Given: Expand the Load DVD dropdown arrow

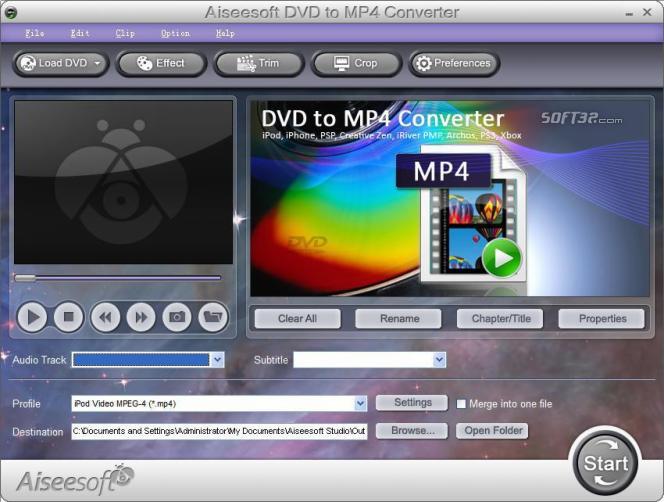Looking at the screenshot, I should pos(97,64).
